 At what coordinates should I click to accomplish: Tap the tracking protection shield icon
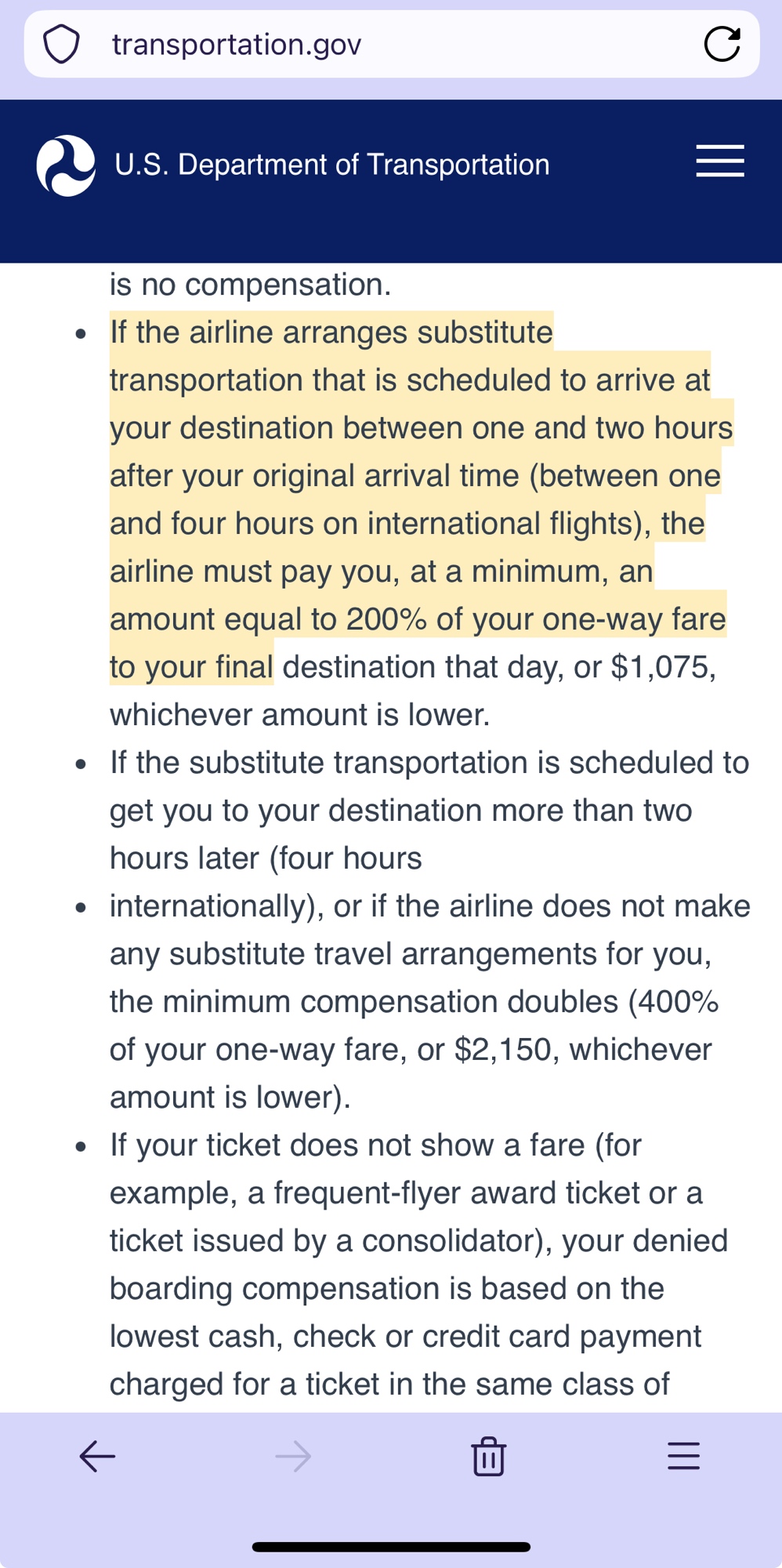point(61,44)
